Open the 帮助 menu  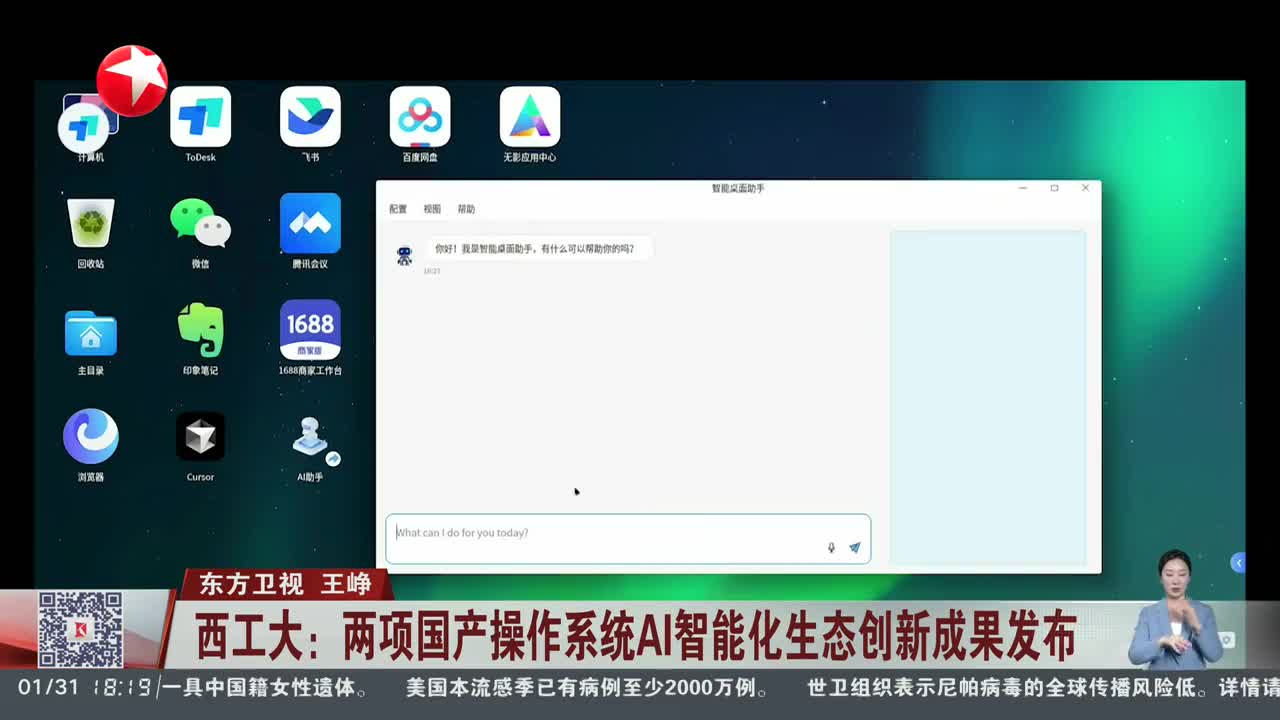(x=466, y=209)
